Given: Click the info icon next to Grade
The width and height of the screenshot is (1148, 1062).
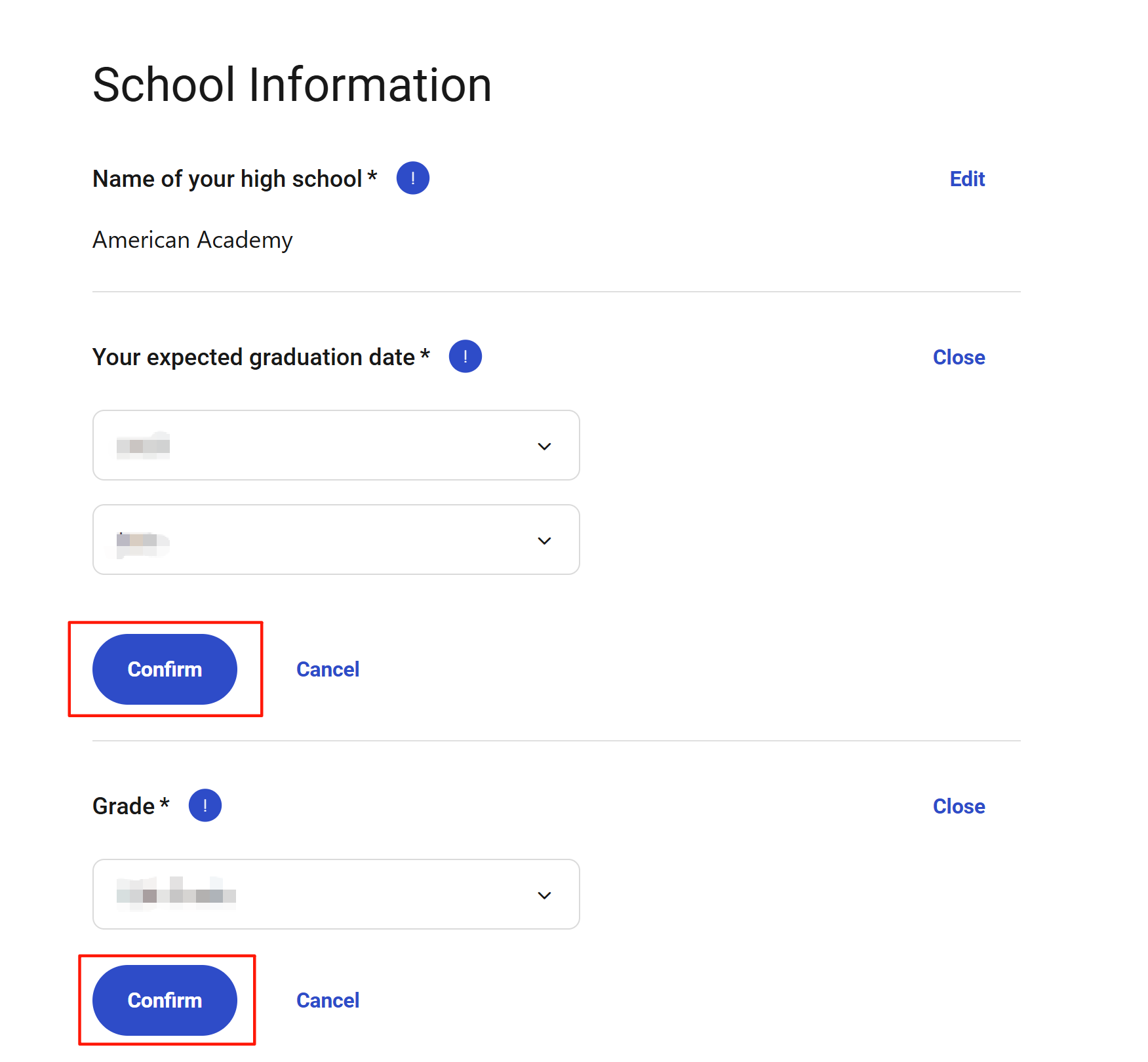Looking at the screenshot, I should click(205, 806).
